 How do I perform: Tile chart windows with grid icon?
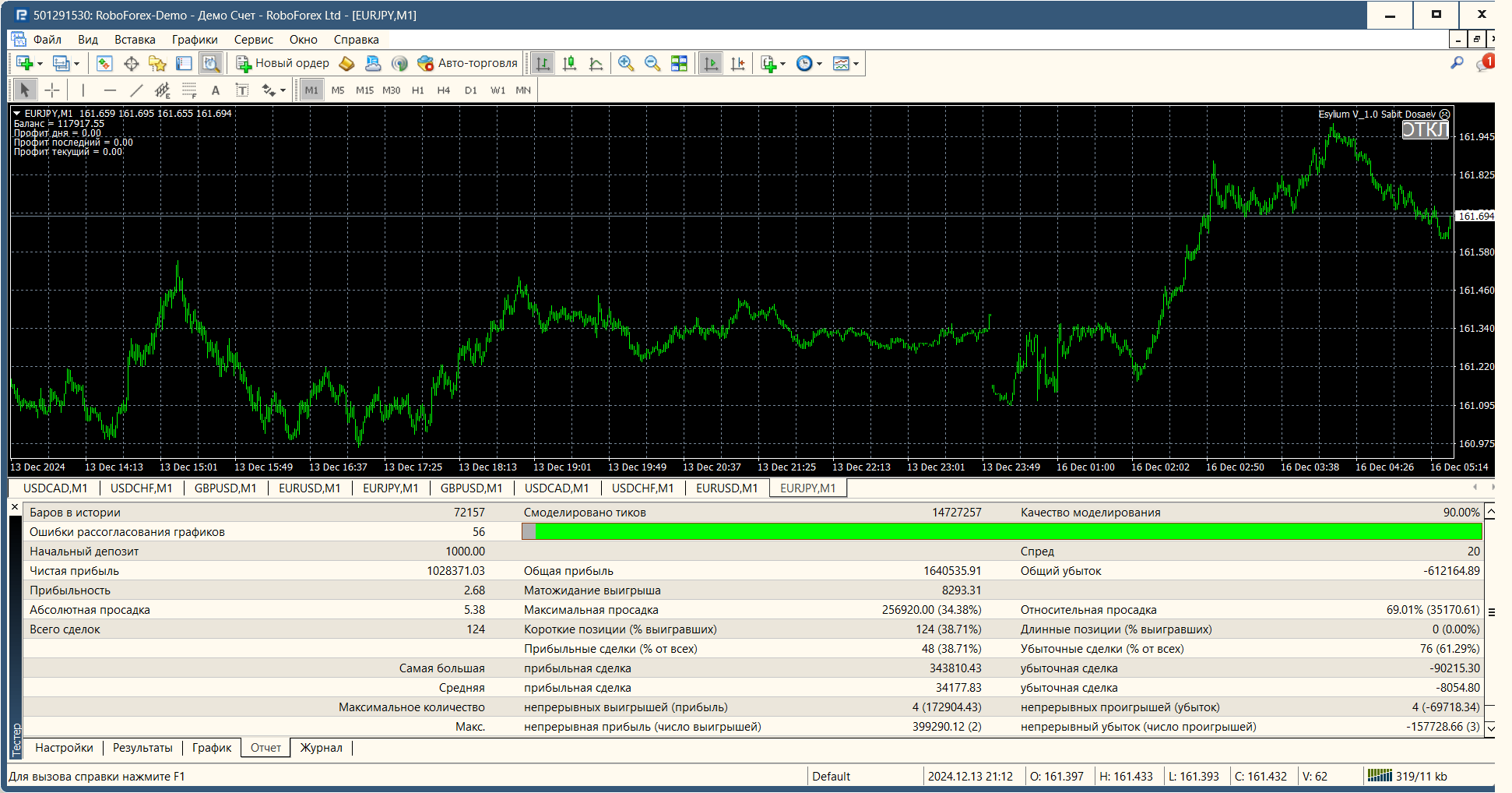(679, 64)
